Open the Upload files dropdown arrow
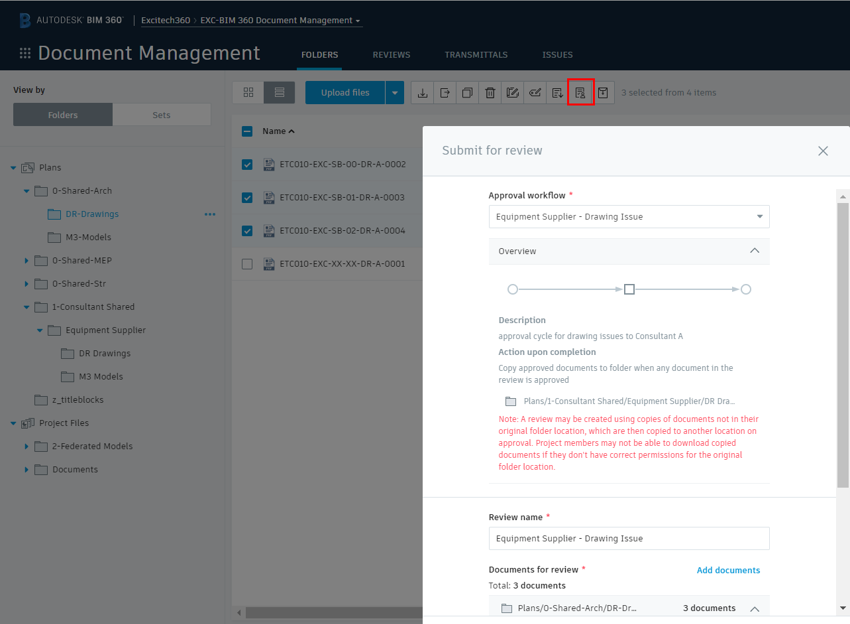This screenshot has width=850, height=624. [395, 93]
